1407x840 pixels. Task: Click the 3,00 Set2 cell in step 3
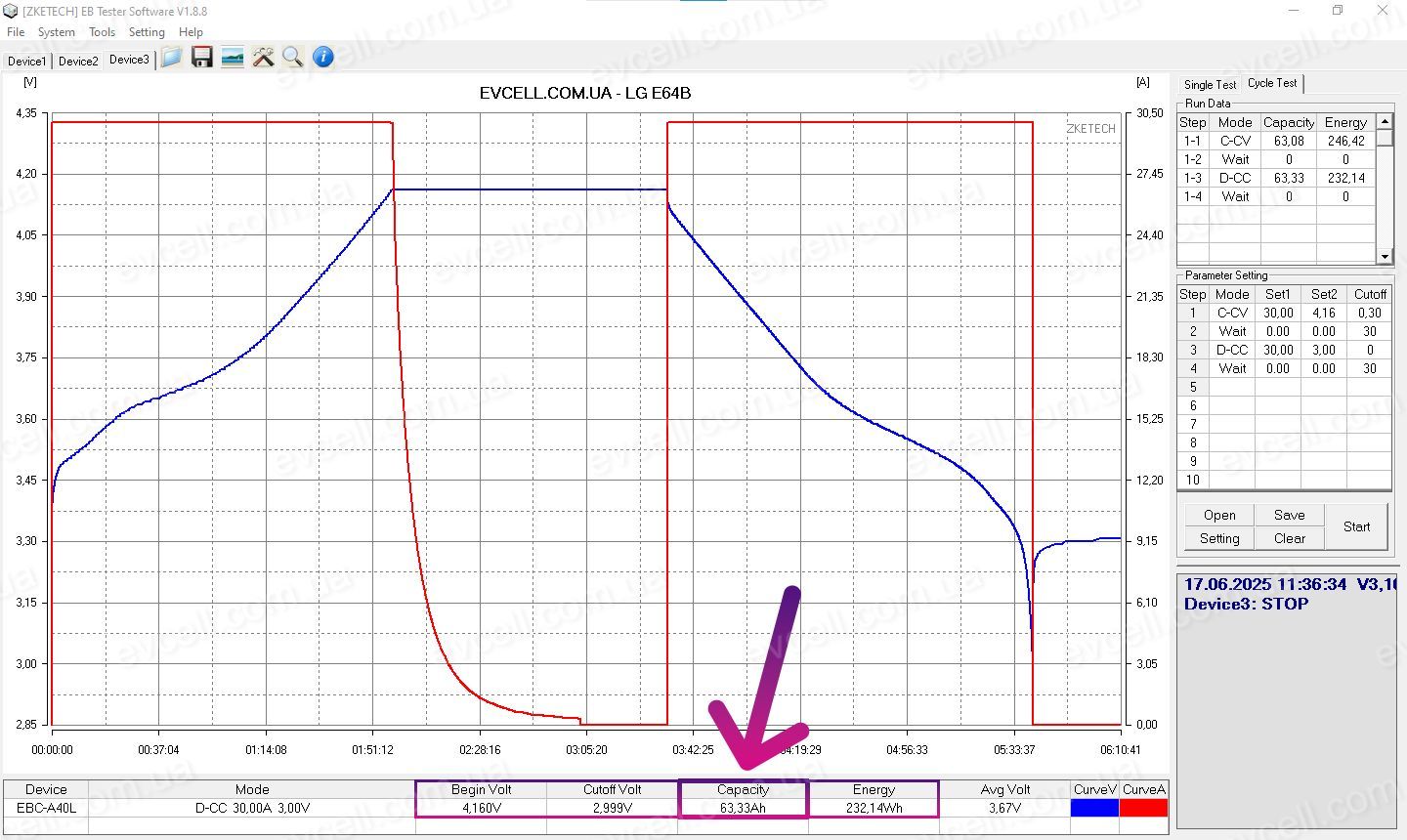click(1324, 350)
